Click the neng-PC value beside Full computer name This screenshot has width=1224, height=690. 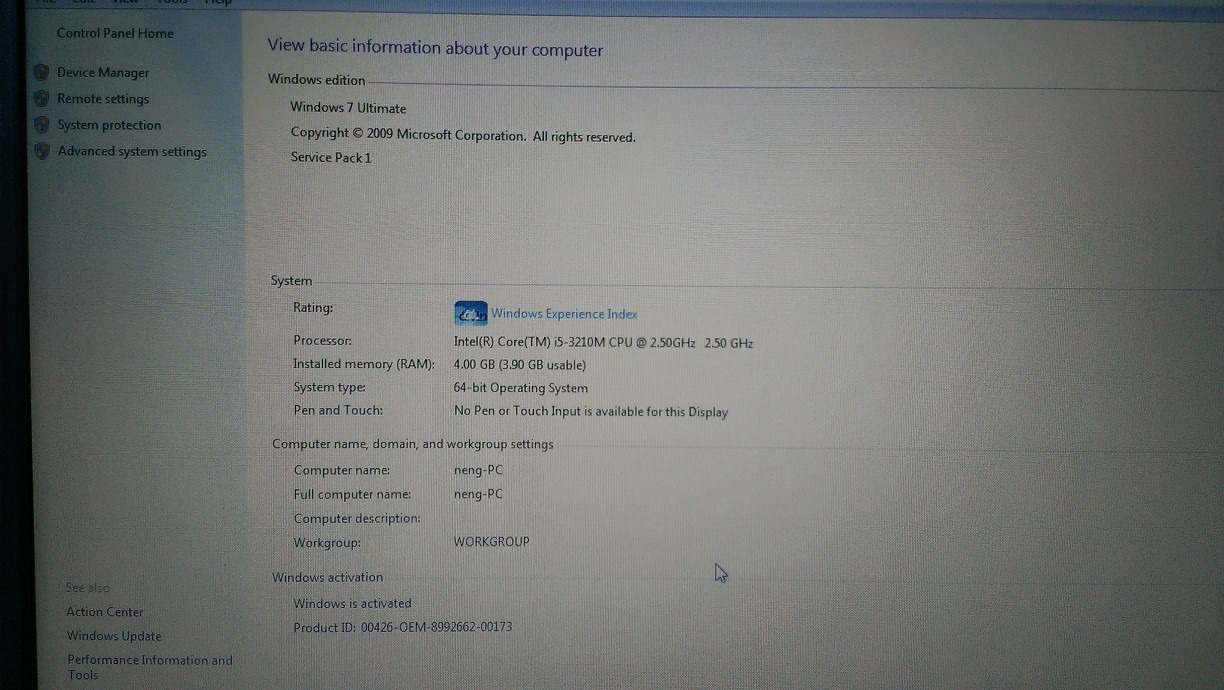(x=478, y=494)
